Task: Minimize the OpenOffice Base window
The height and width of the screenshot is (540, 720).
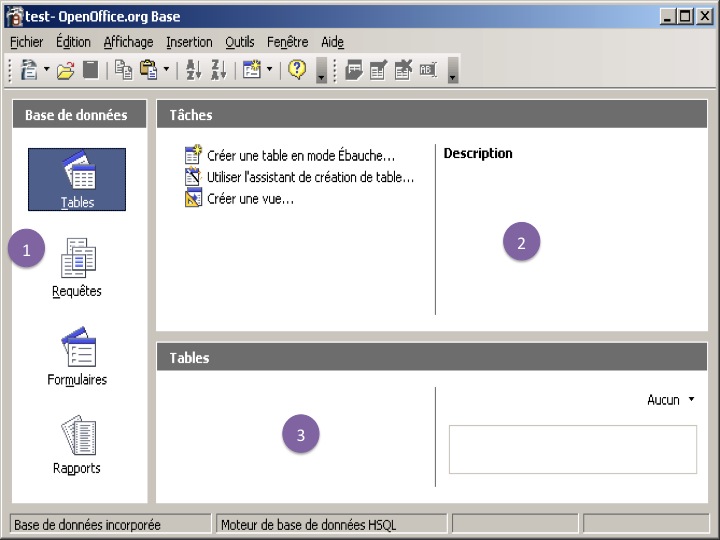Action: [667, 17]
